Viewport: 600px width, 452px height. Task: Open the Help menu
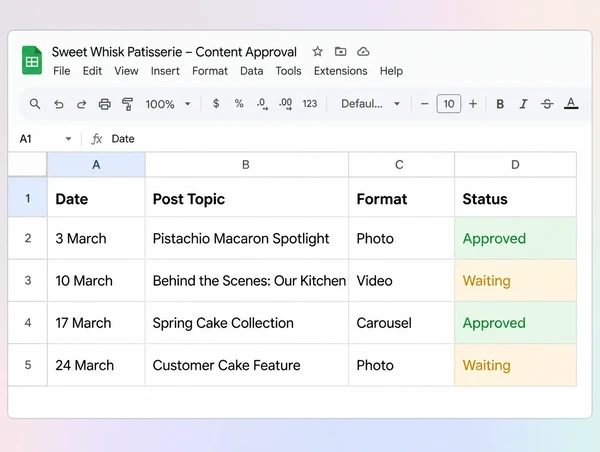point(391,71)
